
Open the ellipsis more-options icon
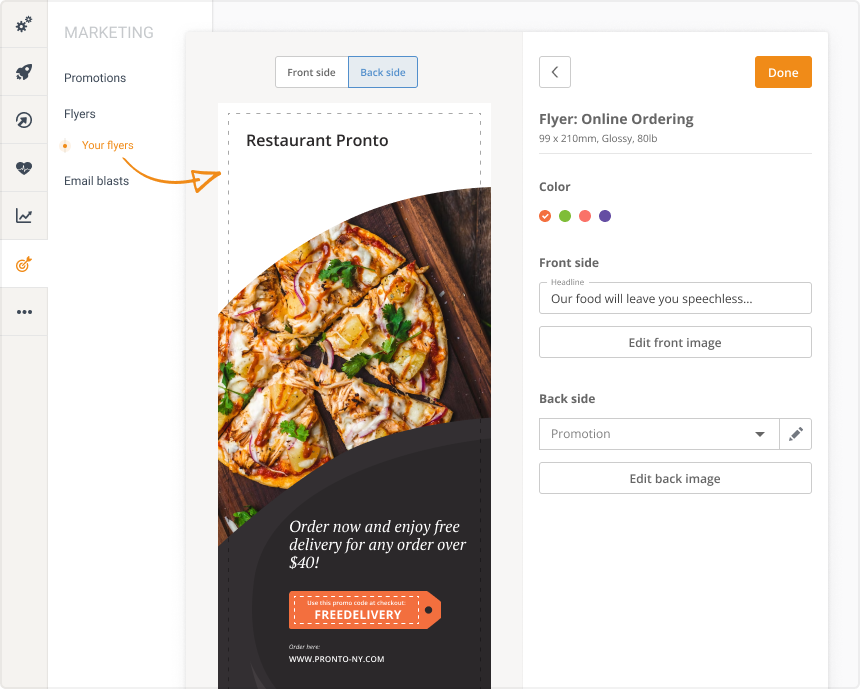(x=22, y=311)
